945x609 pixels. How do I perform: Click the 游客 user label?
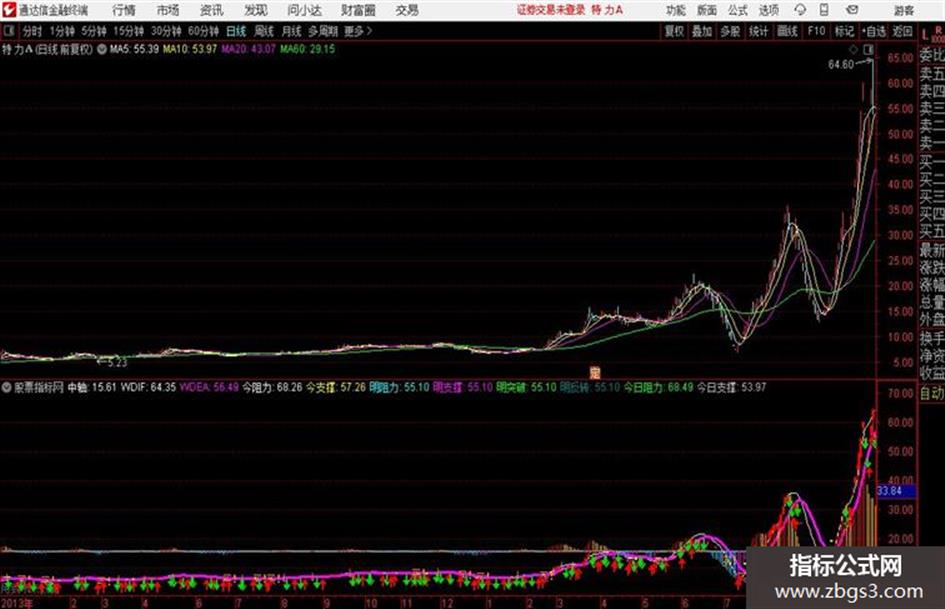903,10
